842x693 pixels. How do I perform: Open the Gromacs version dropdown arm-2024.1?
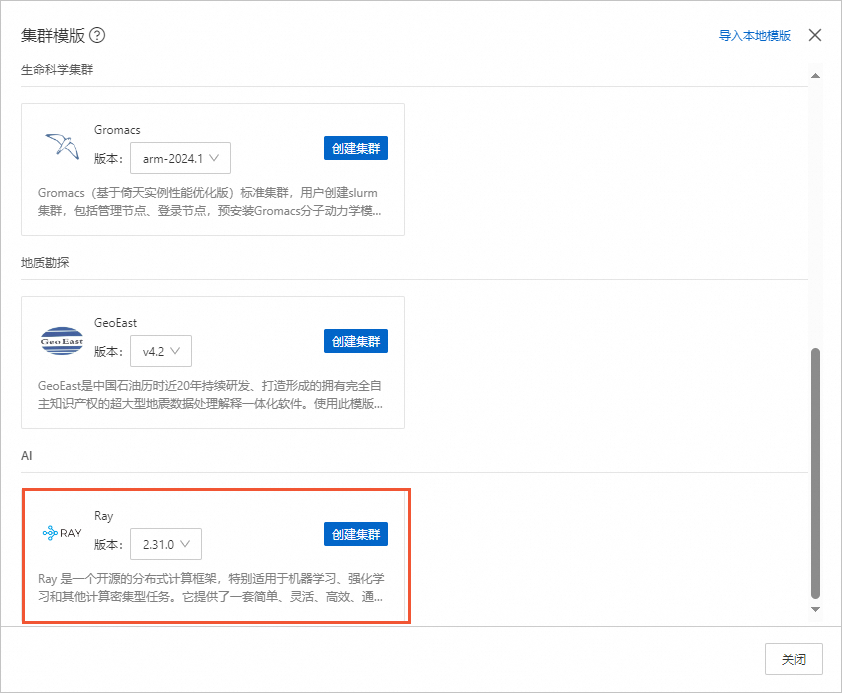click(x=180, y=158)
